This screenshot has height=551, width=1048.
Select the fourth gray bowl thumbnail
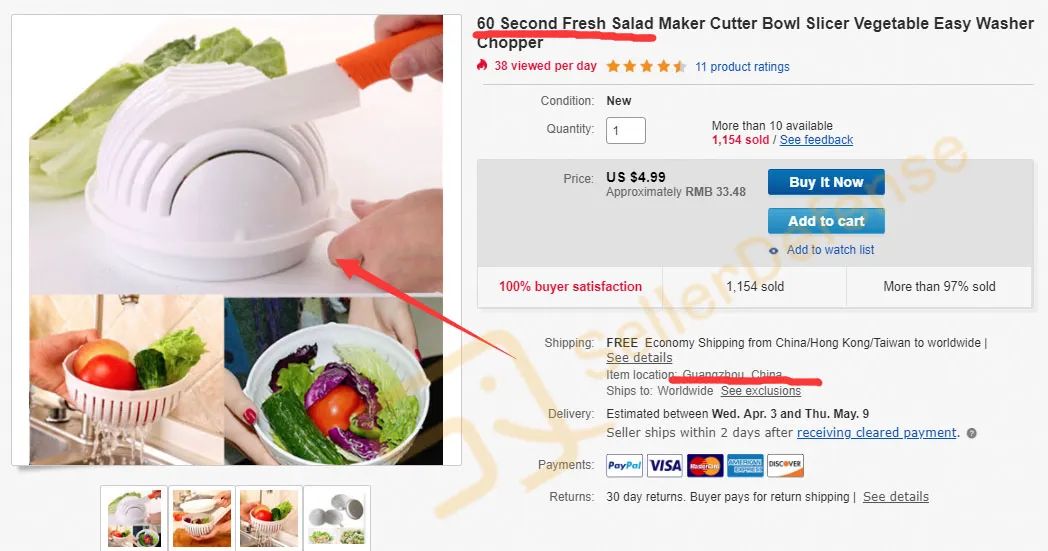point(337,519)
